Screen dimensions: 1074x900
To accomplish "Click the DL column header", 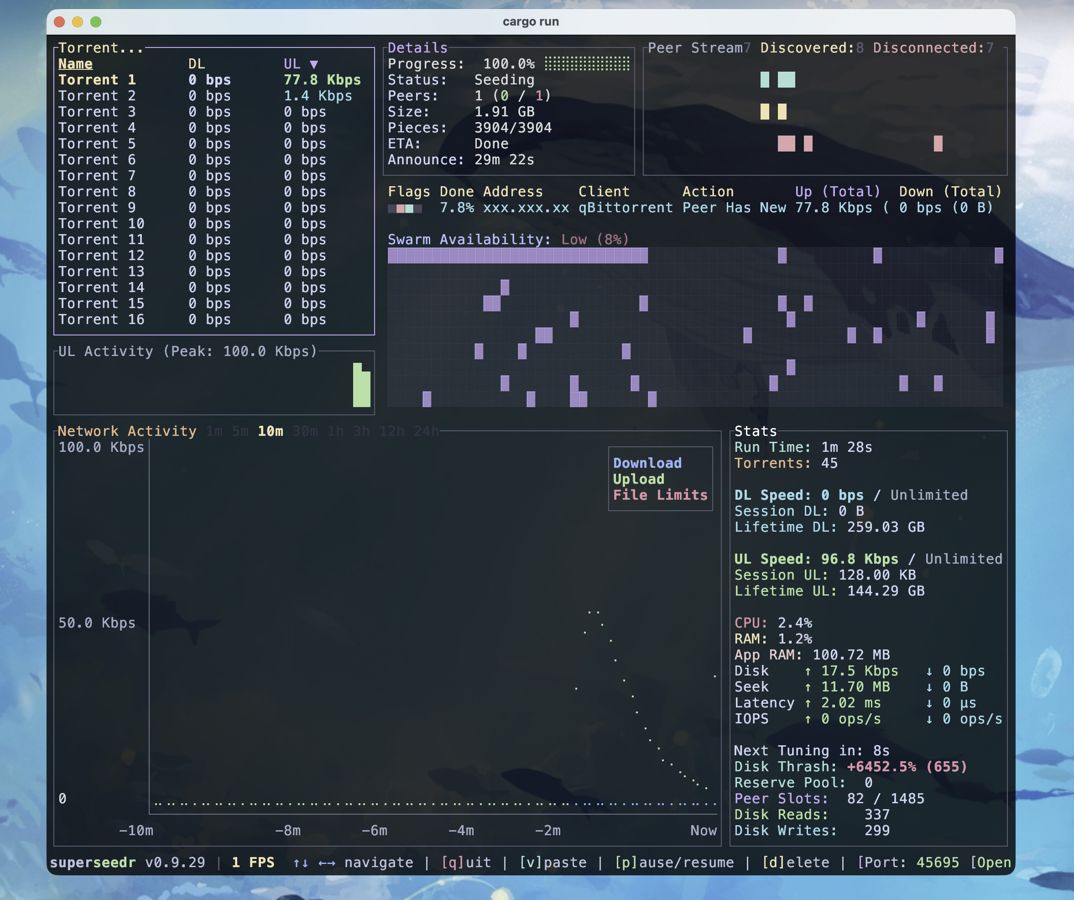I will coord(197,64).
